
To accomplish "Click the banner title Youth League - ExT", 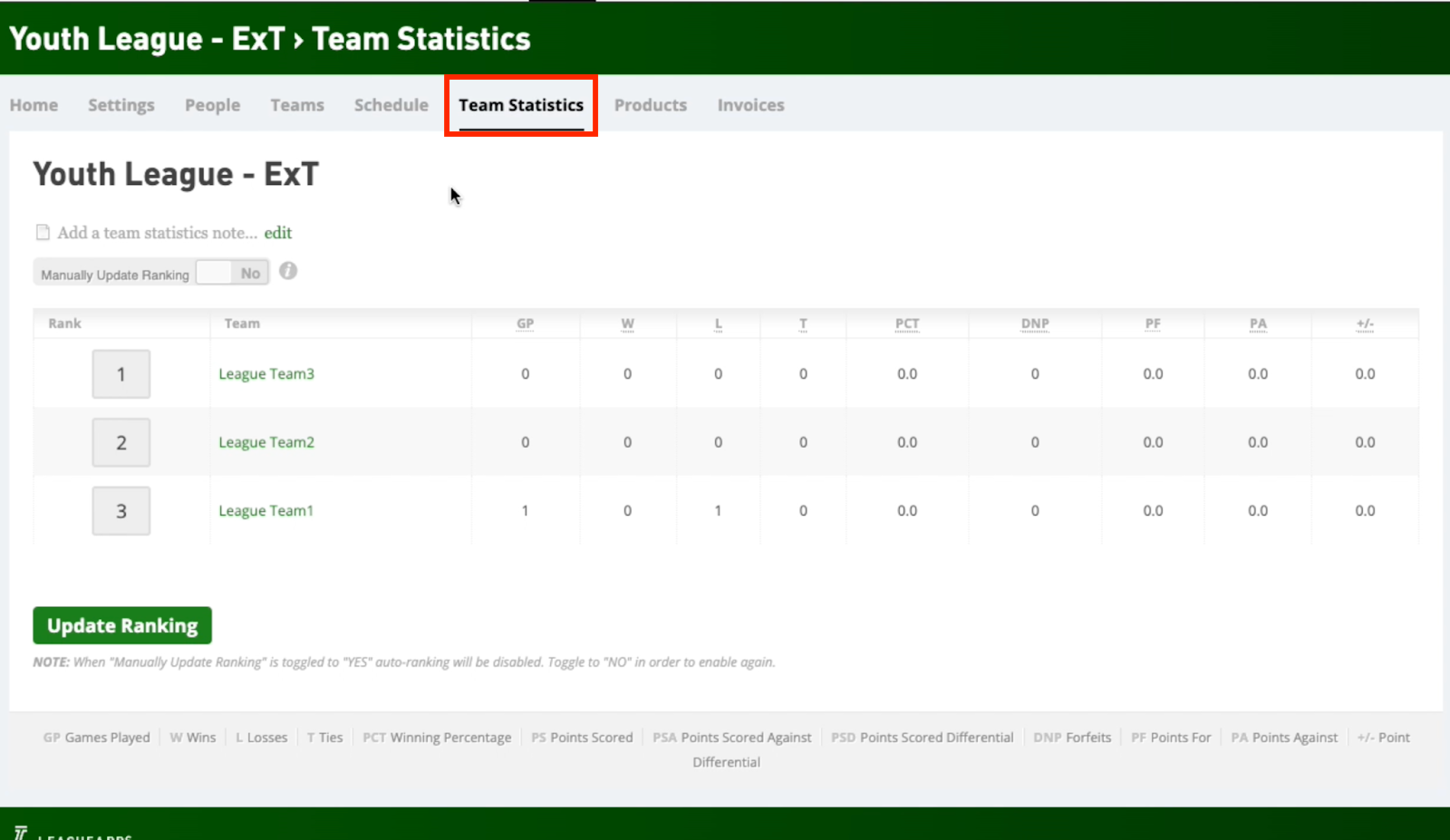I will tap(146, 39).
